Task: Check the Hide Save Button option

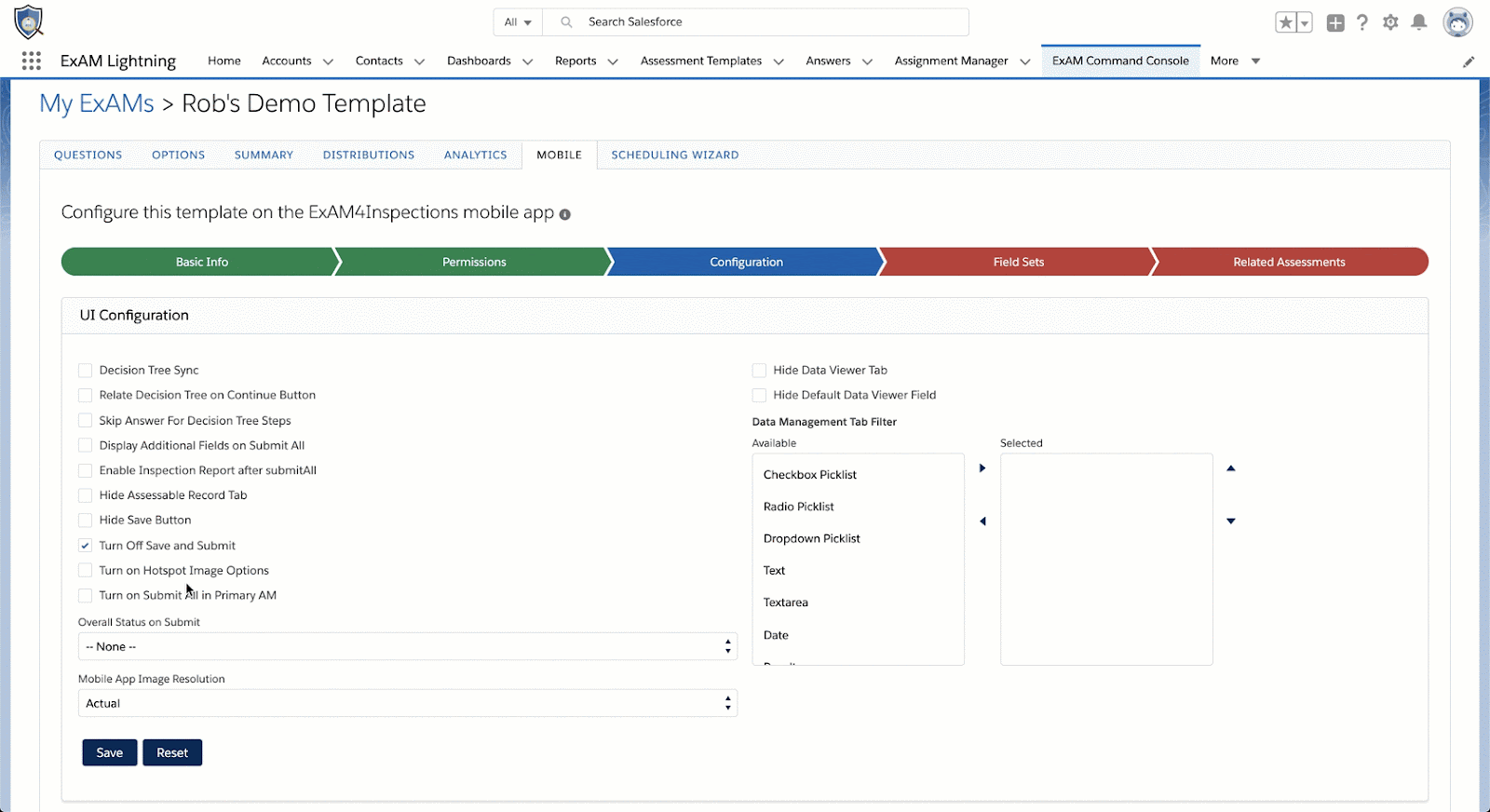Action: [x=86, y=521]
